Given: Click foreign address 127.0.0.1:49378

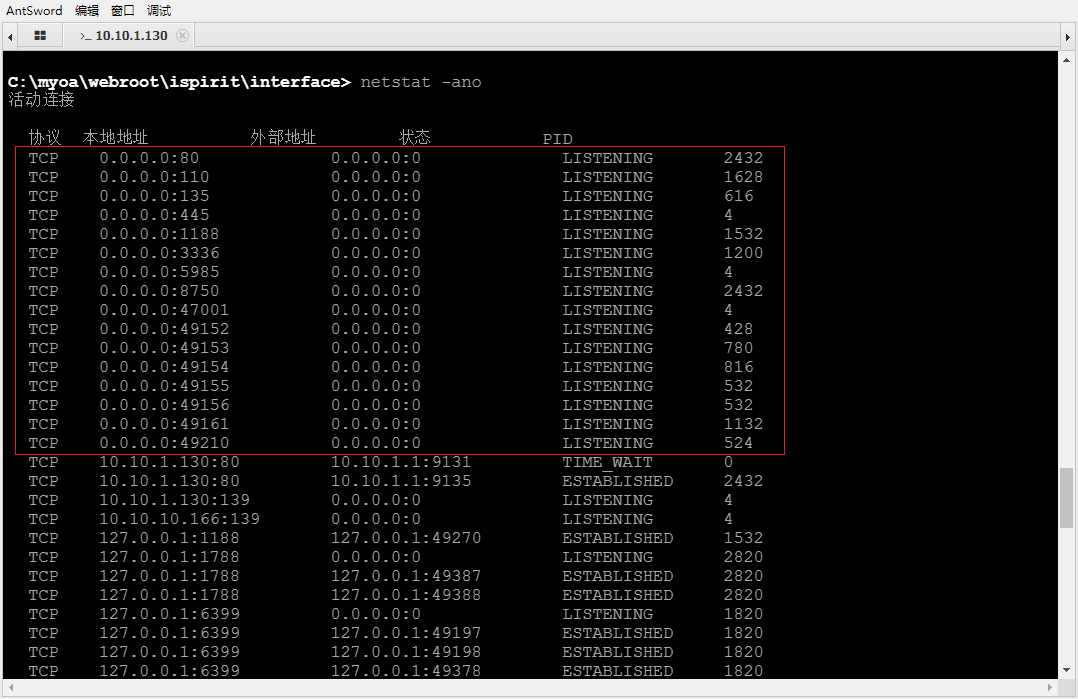Looking at the screenshot, I should [406, 671].
